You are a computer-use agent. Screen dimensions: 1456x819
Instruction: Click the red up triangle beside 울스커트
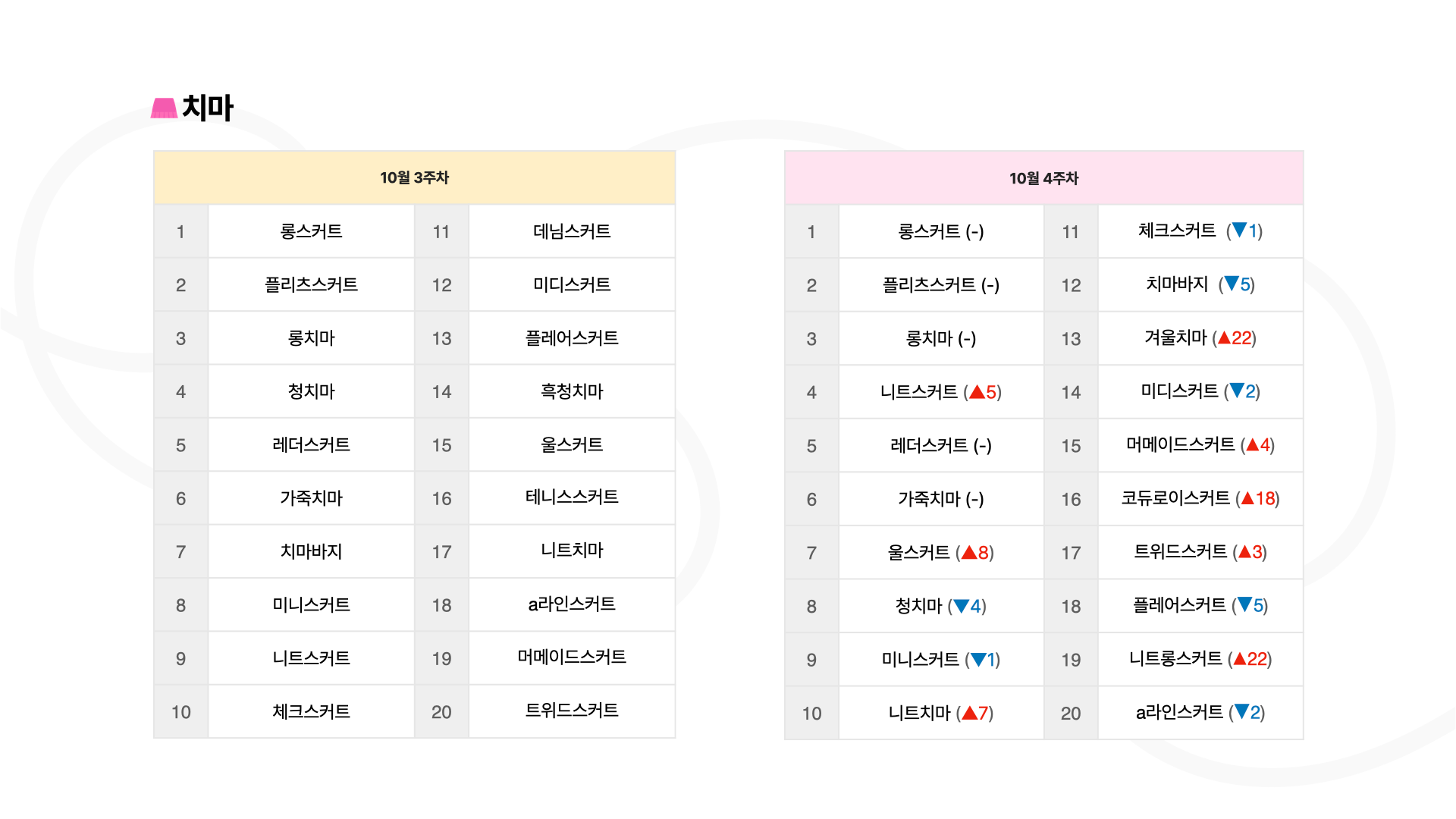coord(969,552)
